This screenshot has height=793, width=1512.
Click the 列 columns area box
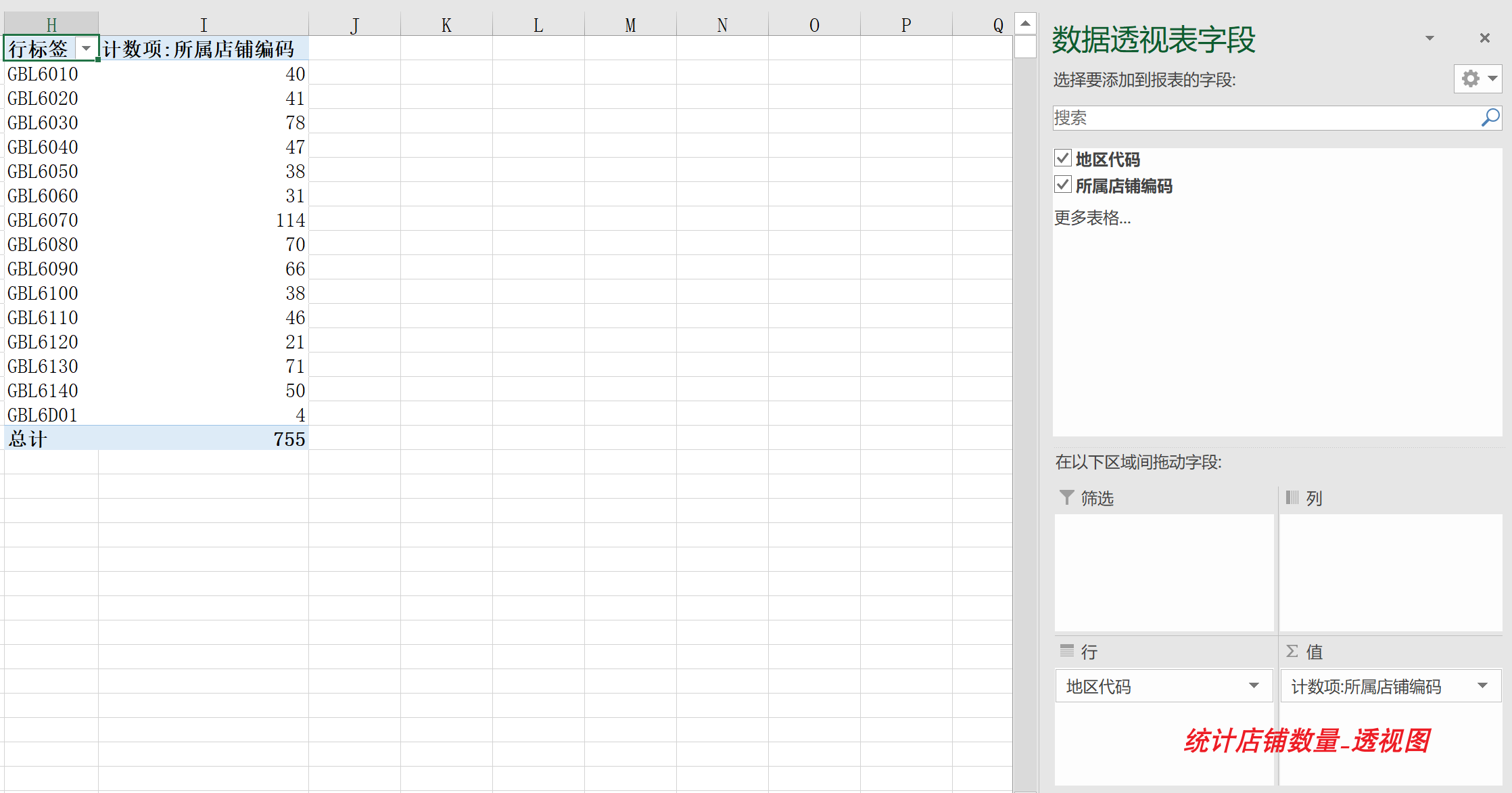(x=1390, y=572)
